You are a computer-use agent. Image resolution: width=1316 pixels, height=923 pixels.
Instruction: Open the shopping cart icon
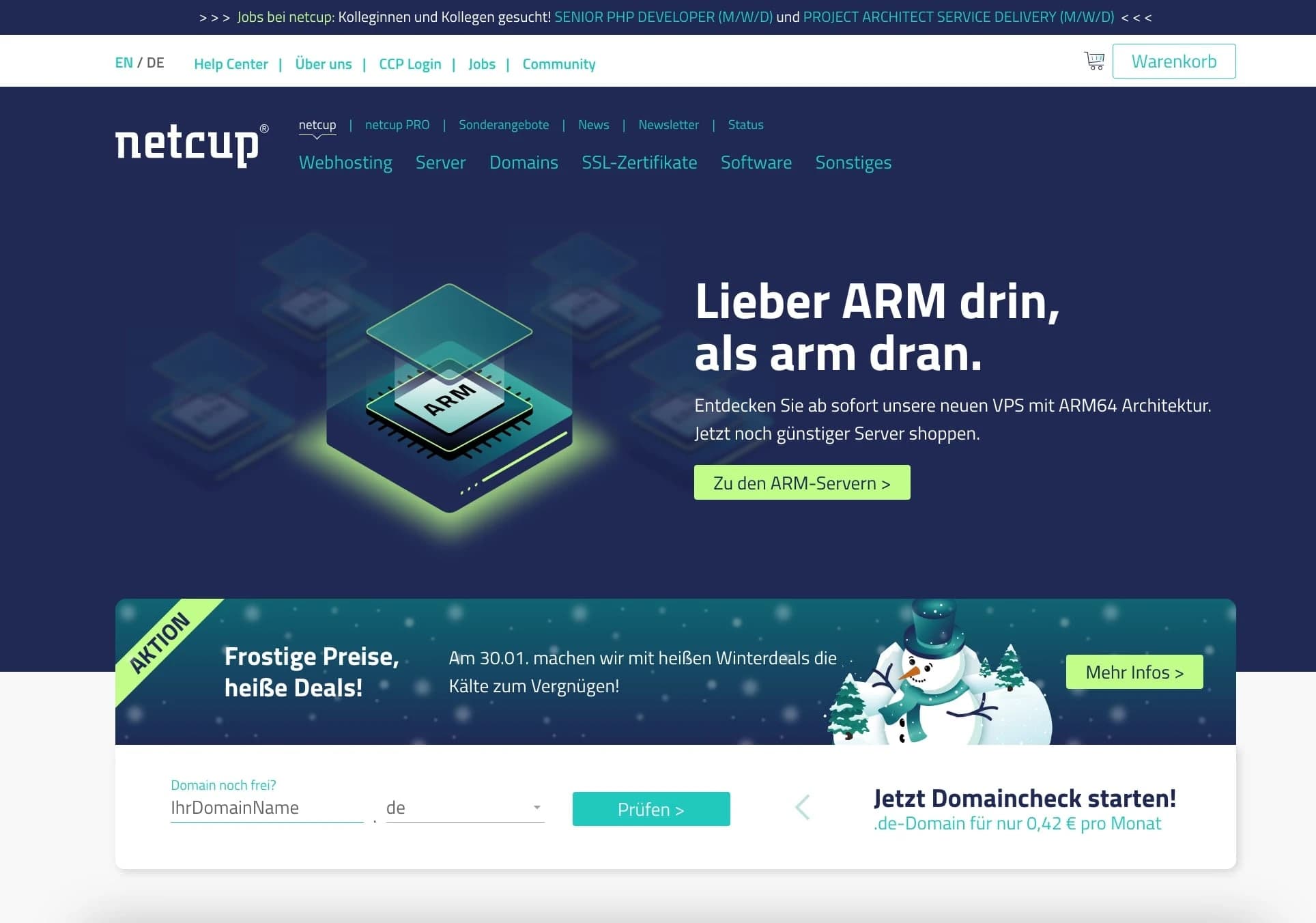coord(1093,61)
